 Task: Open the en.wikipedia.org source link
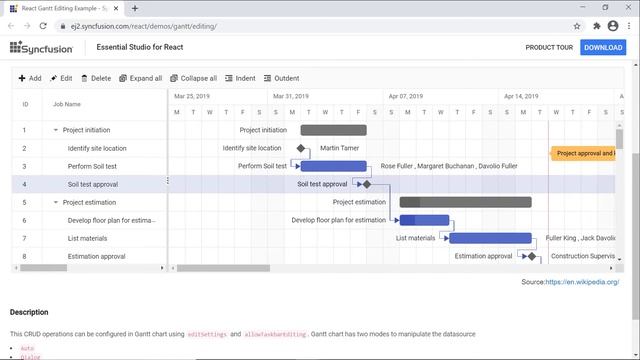point(582,282)
